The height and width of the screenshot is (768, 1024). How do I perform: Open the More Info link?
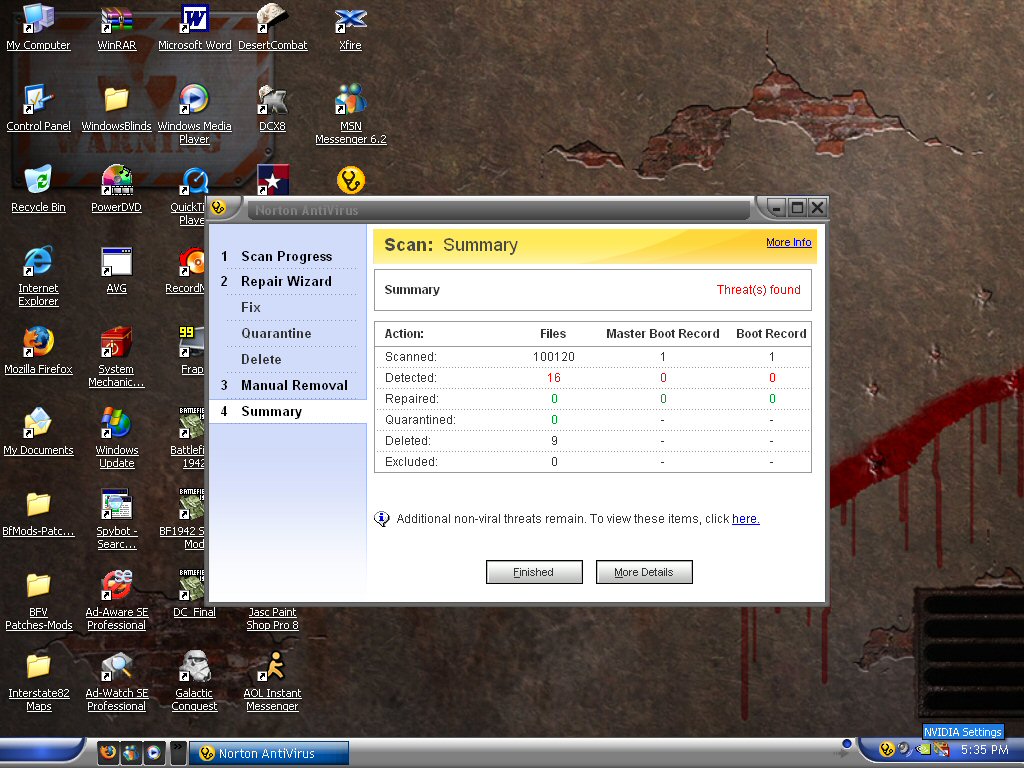coord(789,242)
